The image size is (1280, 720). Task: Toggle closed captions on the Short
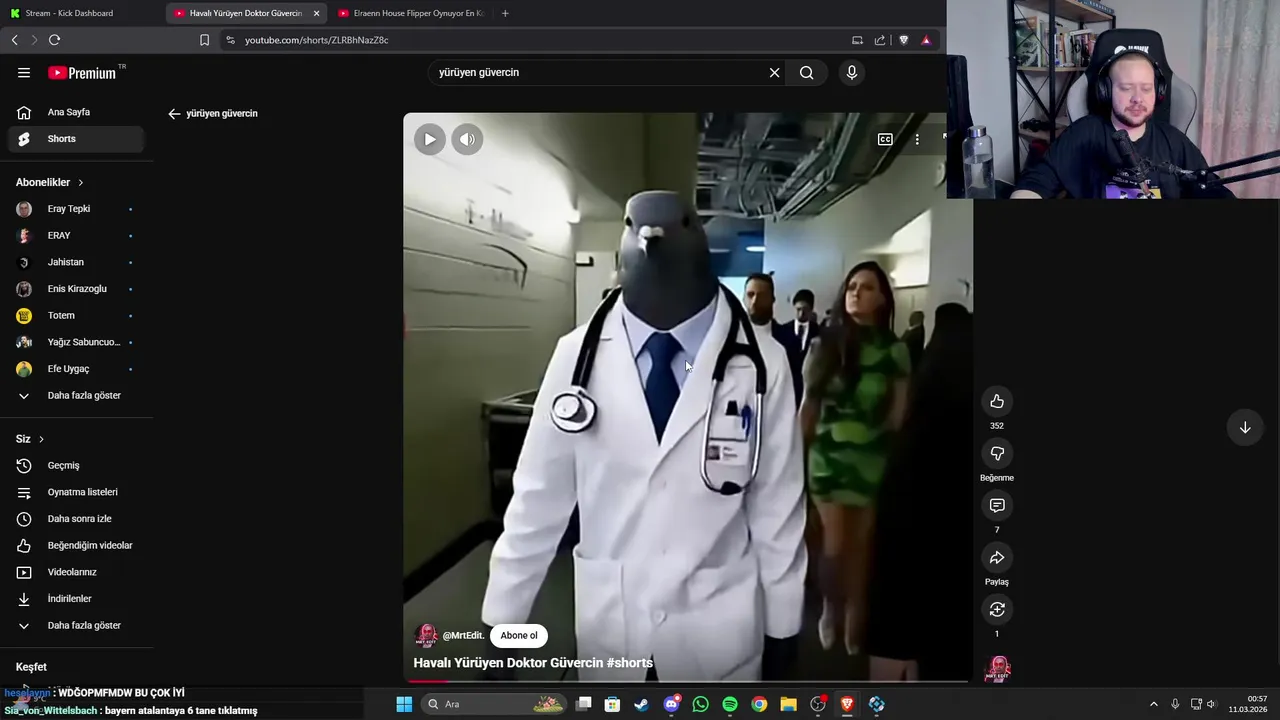pyautogui.click(x=885, y=140)
